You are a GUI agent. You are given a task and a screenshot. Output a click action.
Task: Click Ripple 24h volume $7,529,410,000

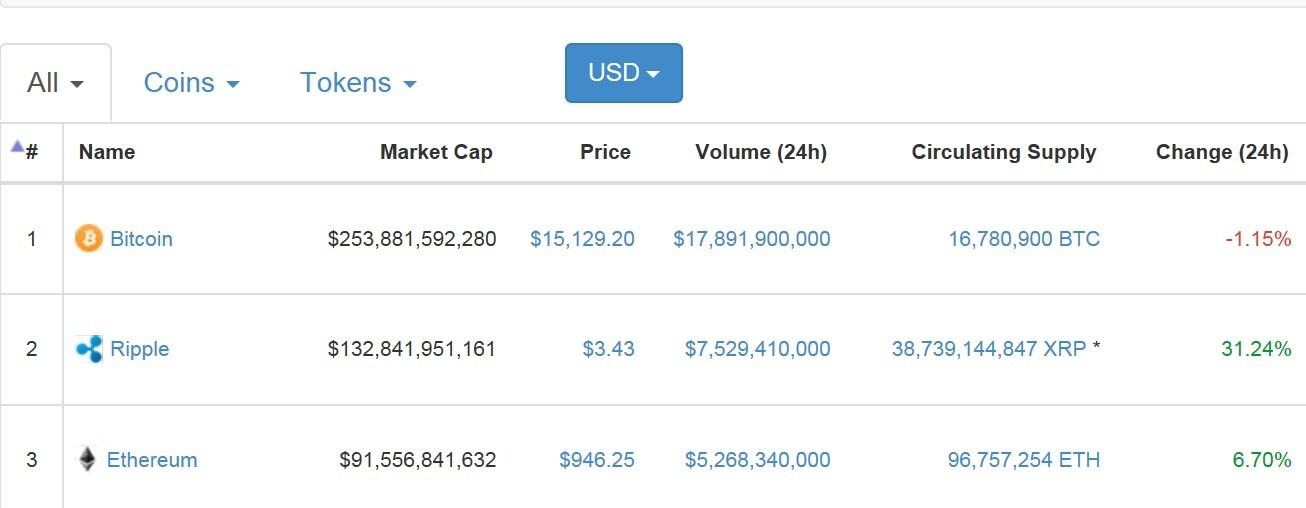(x=757, y=349)
